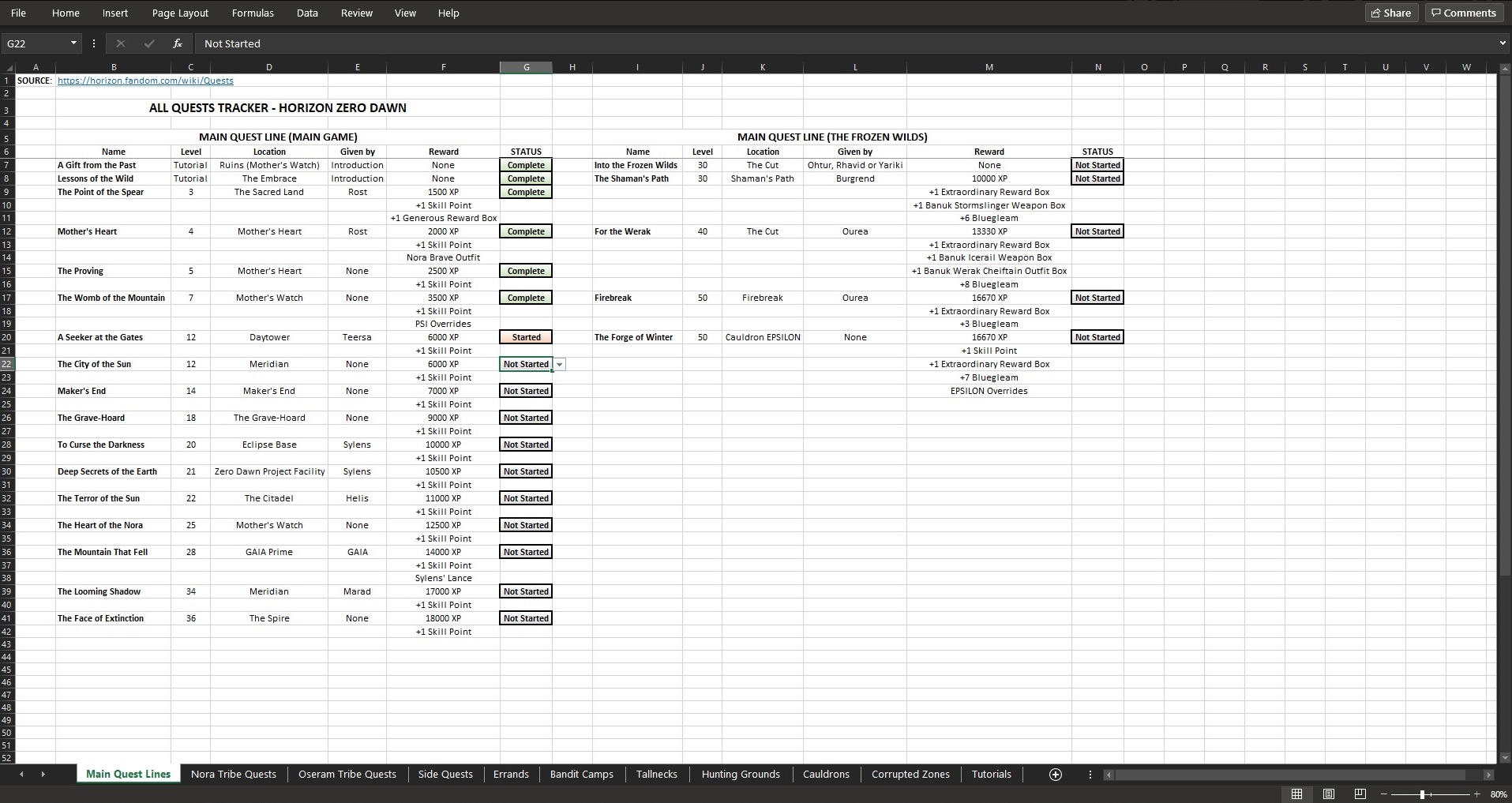Open the Home tab
This screenshot has width=1512, height=803.
(66, 13)
